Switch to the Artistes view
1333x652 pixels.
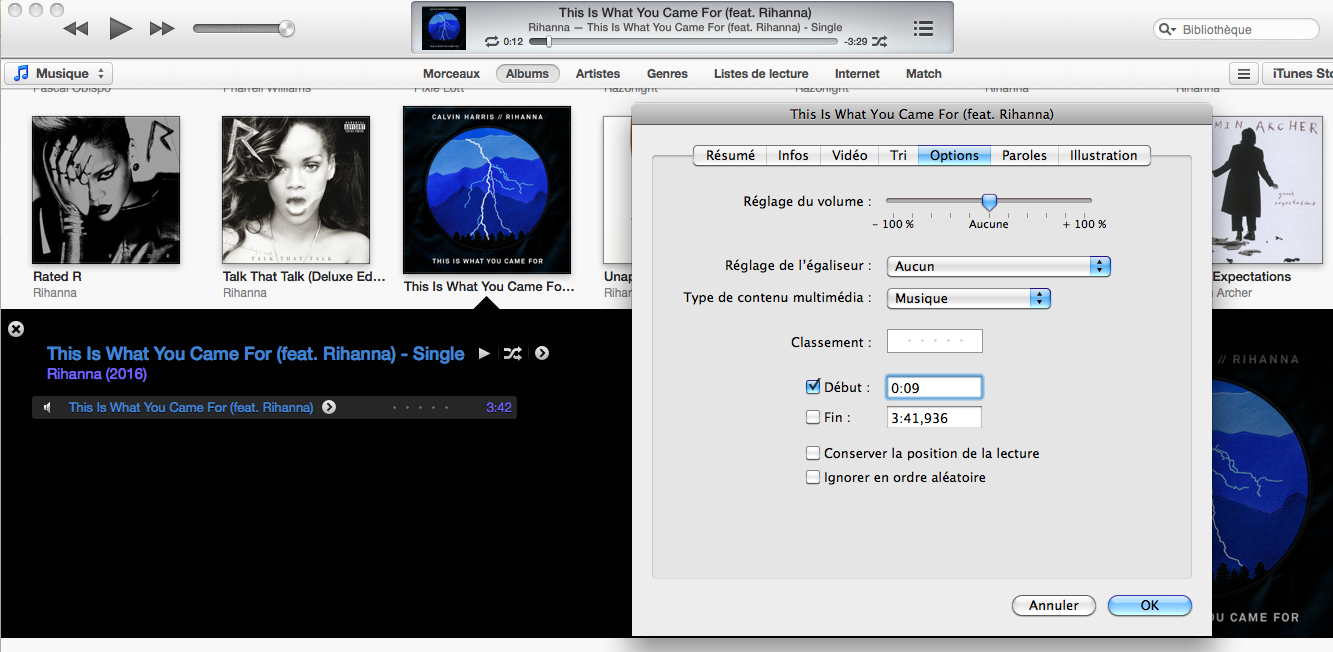[x=598, y=73]
